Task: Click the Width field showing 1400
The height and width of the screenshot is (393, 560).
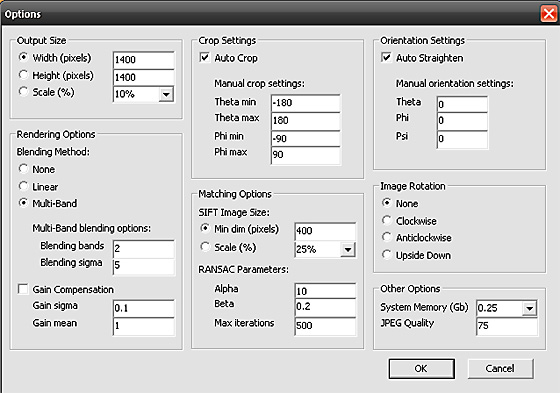Action: [x=144, y=60]
